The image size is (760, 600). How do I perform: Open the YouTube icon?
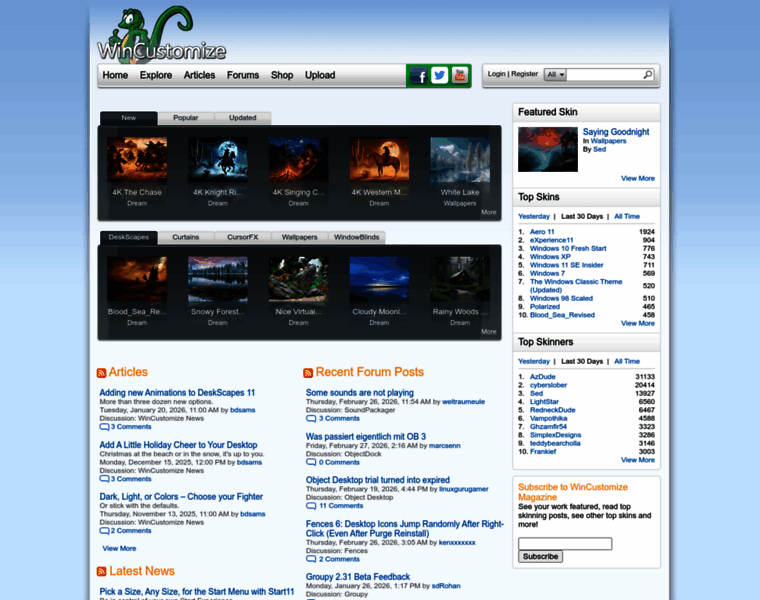(460, 75)
